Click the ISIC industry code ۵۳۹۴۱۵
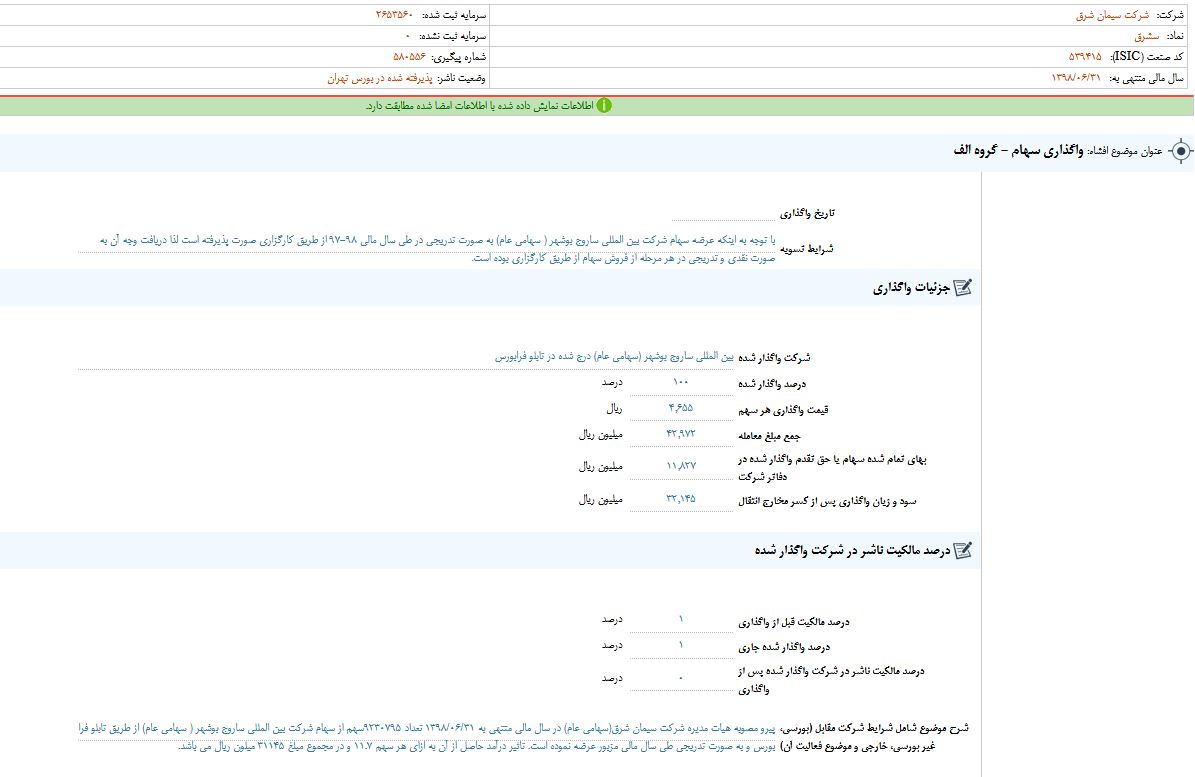The image size is (1195, 777). pos(1084,57)
